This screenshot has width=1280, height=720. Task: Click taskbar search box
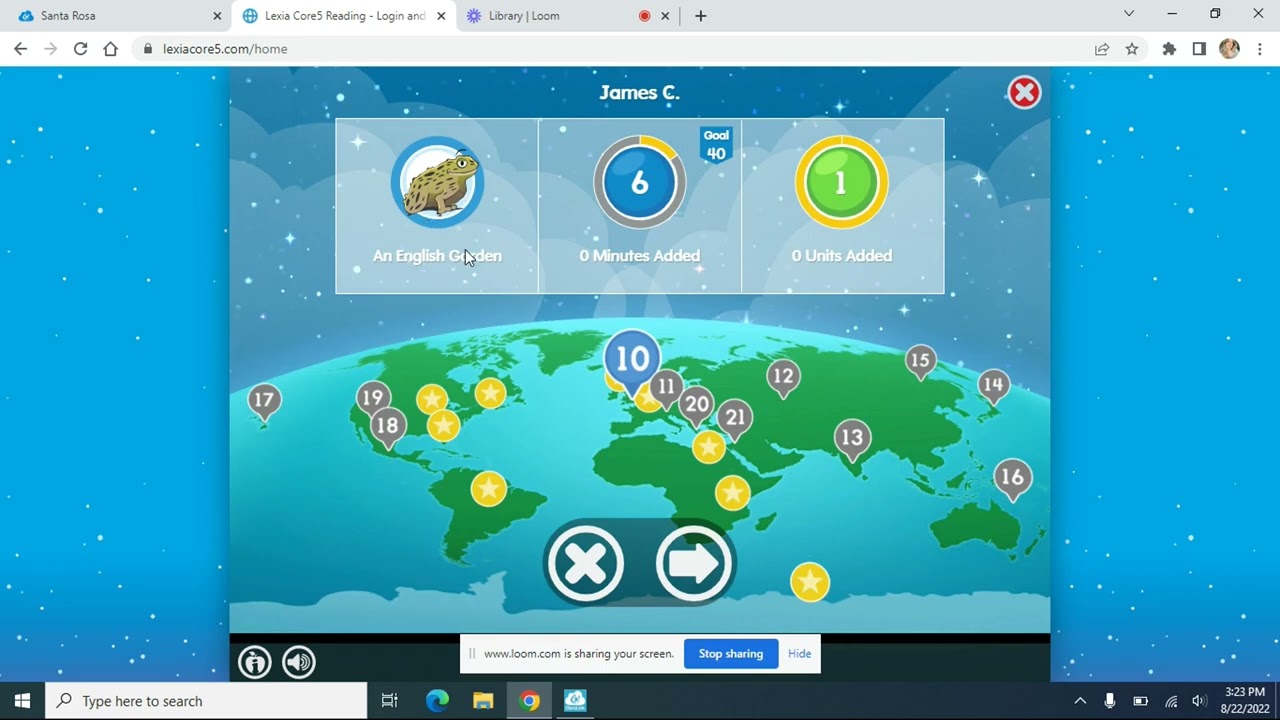pyautogui.click(x=207, y=701)
